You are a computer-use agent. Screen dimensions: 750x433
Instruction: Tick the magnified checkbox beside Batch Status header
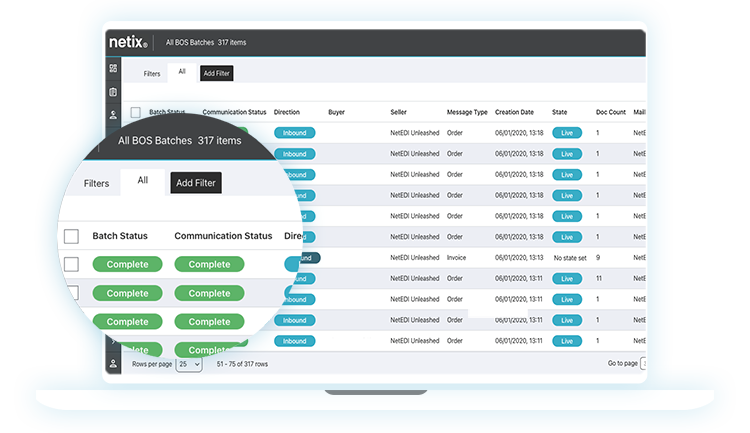coord(71,236)
